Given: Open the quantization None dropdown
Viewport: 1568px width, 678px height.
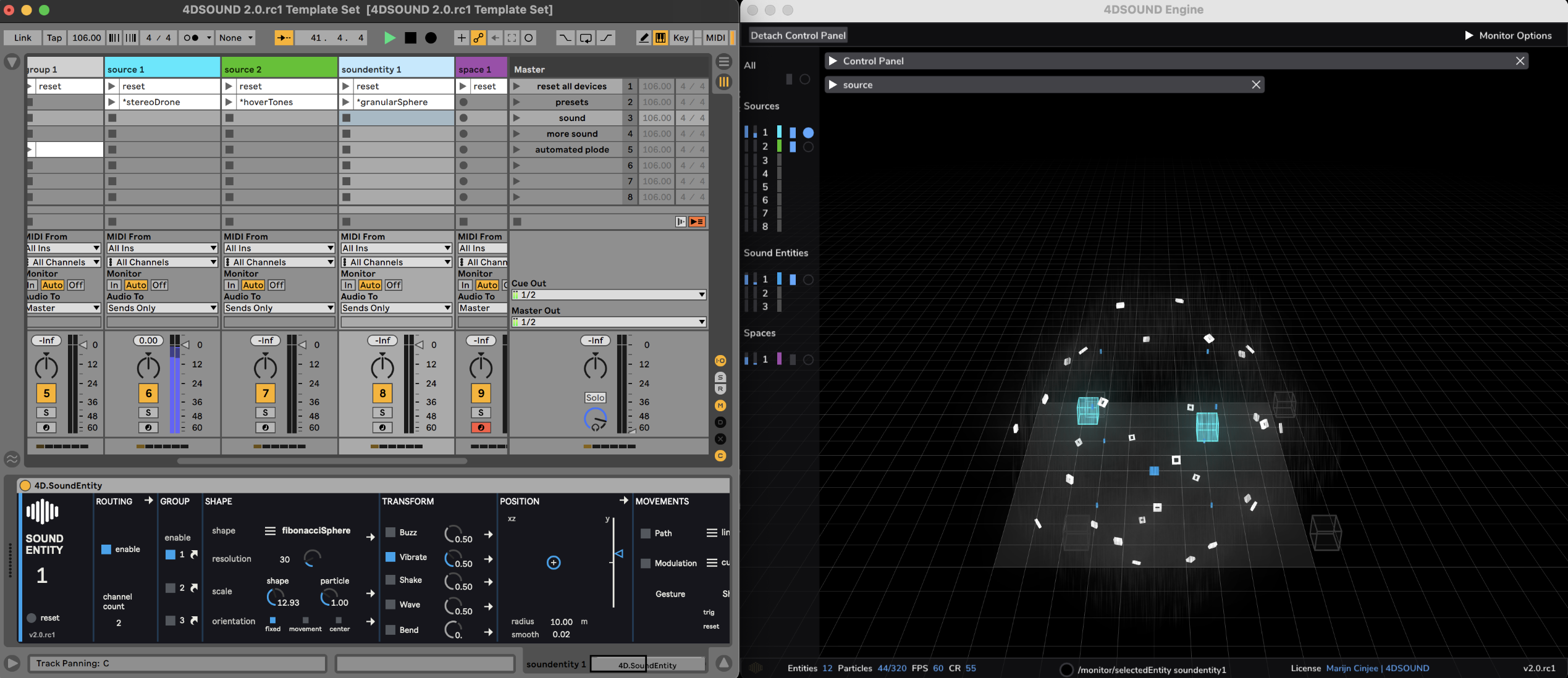Looking at the screenshot, I should [236, 38].
